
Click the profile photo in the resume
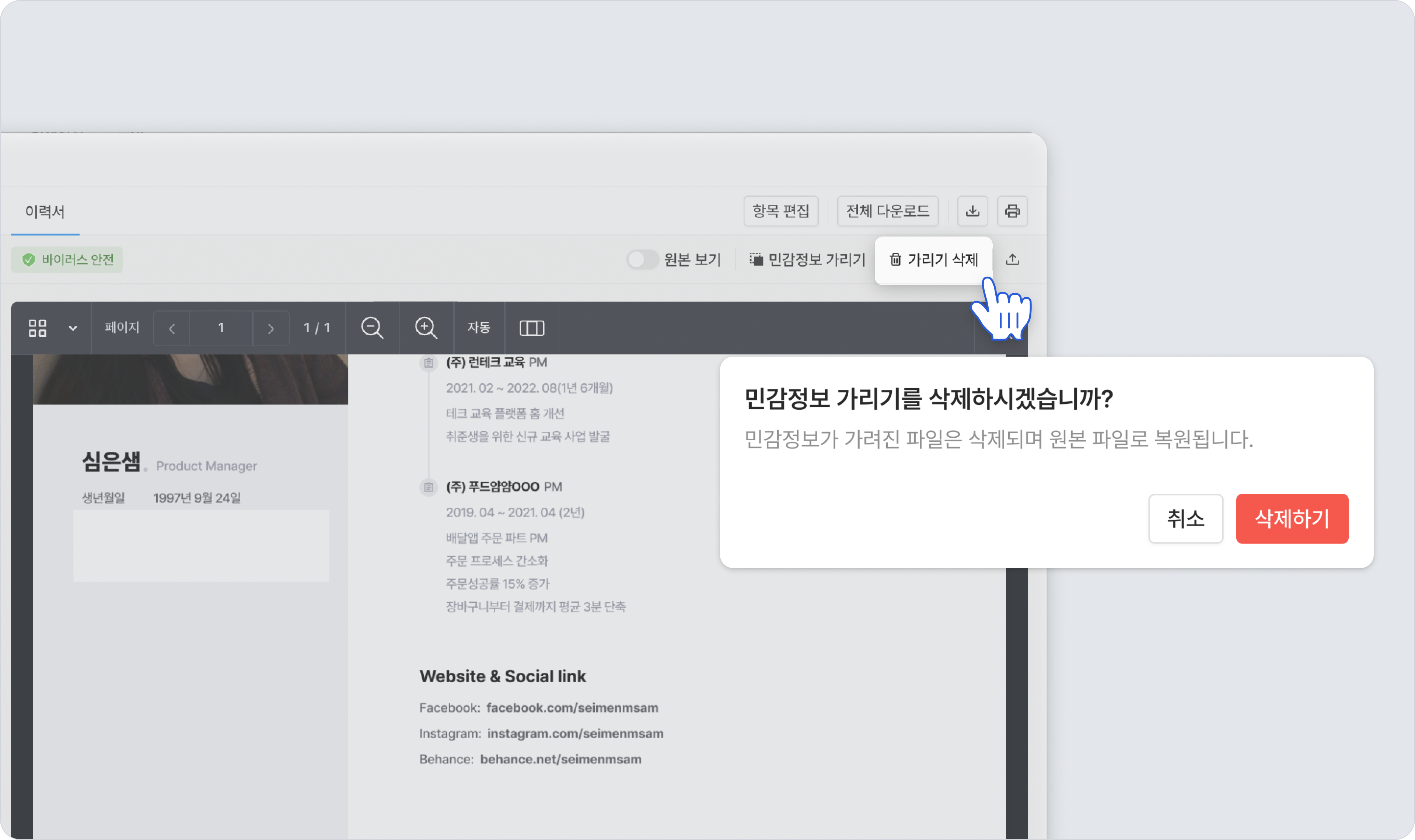point(190,379)
